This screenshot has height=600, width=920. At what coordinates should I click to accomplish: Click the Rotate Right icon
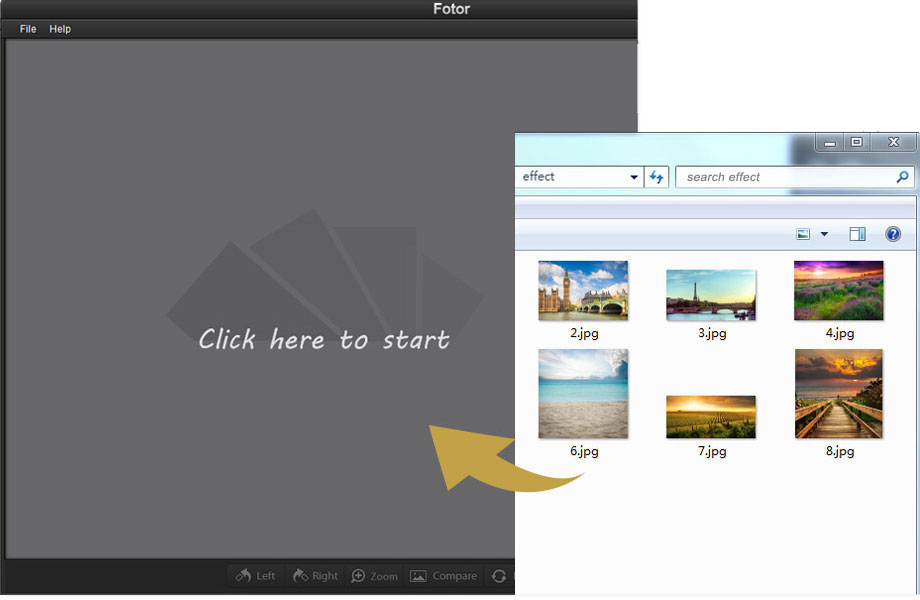(x=300, y=576)
